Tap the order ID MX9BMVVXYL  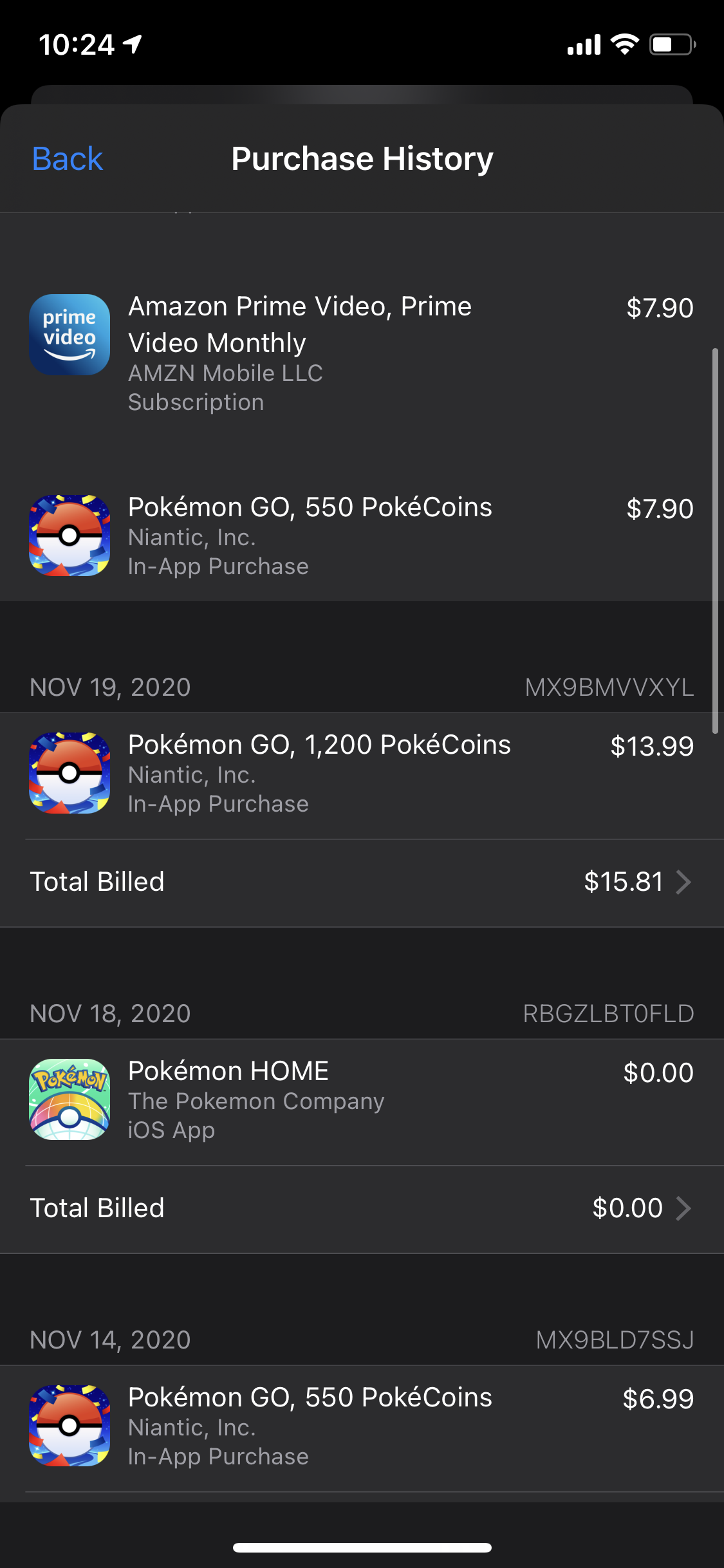(x=609, y=687)
